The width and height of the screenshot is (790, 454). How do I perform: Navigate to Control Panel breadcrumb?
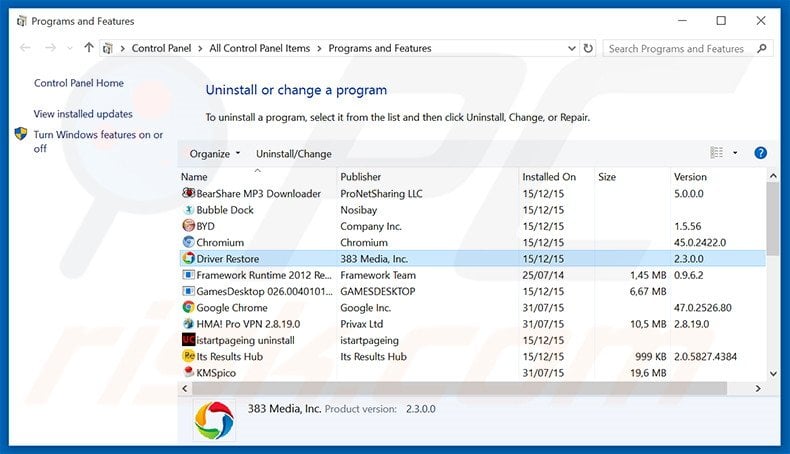(x=161, y=48)
